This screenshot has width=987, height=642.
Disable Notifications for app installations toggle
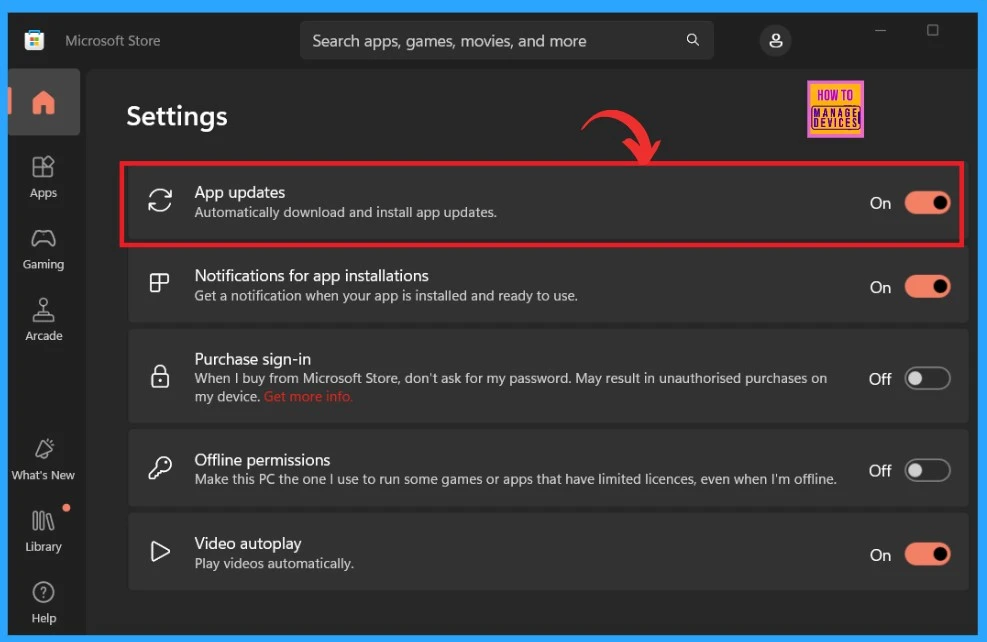[927, 286]
